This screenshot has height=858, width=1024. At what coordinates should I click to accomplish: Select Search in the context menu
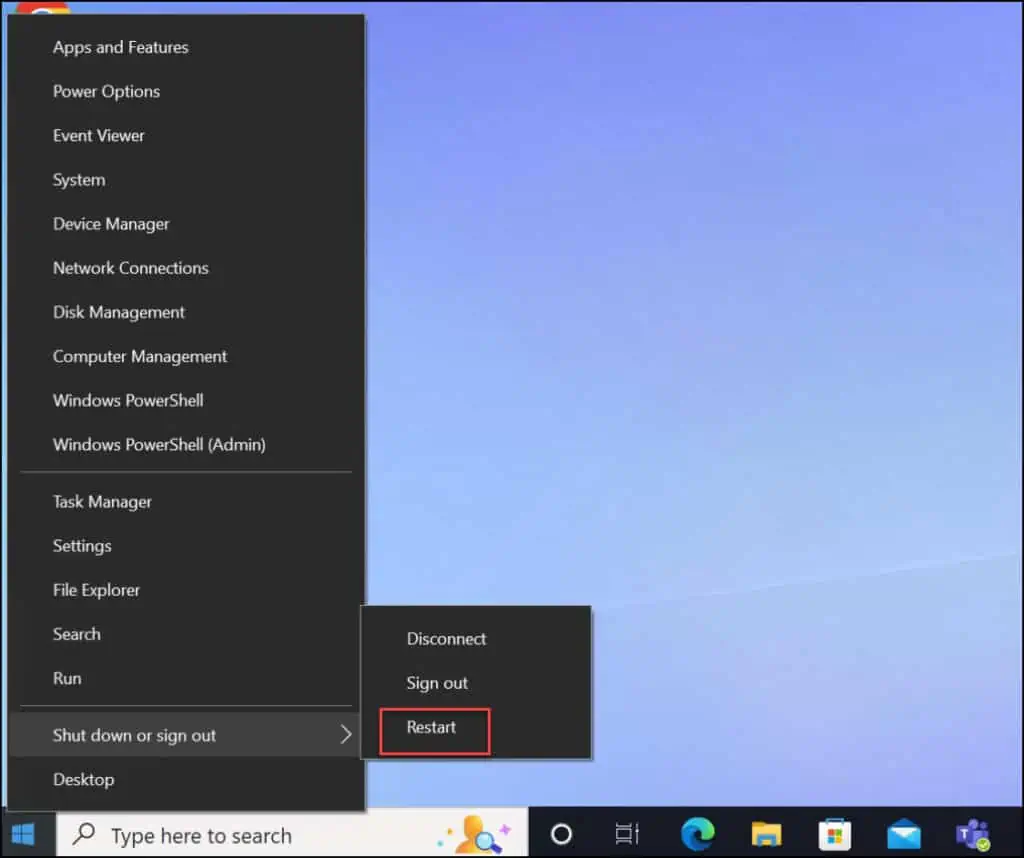[x=185, y=634]
